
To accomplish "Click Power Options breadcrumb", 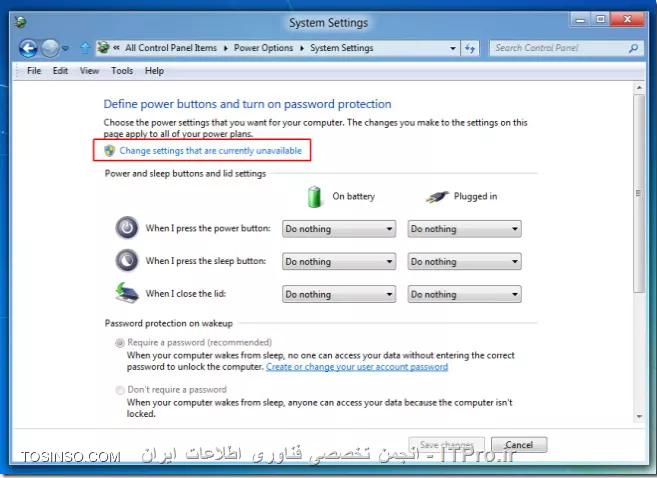I will point(264,48).
